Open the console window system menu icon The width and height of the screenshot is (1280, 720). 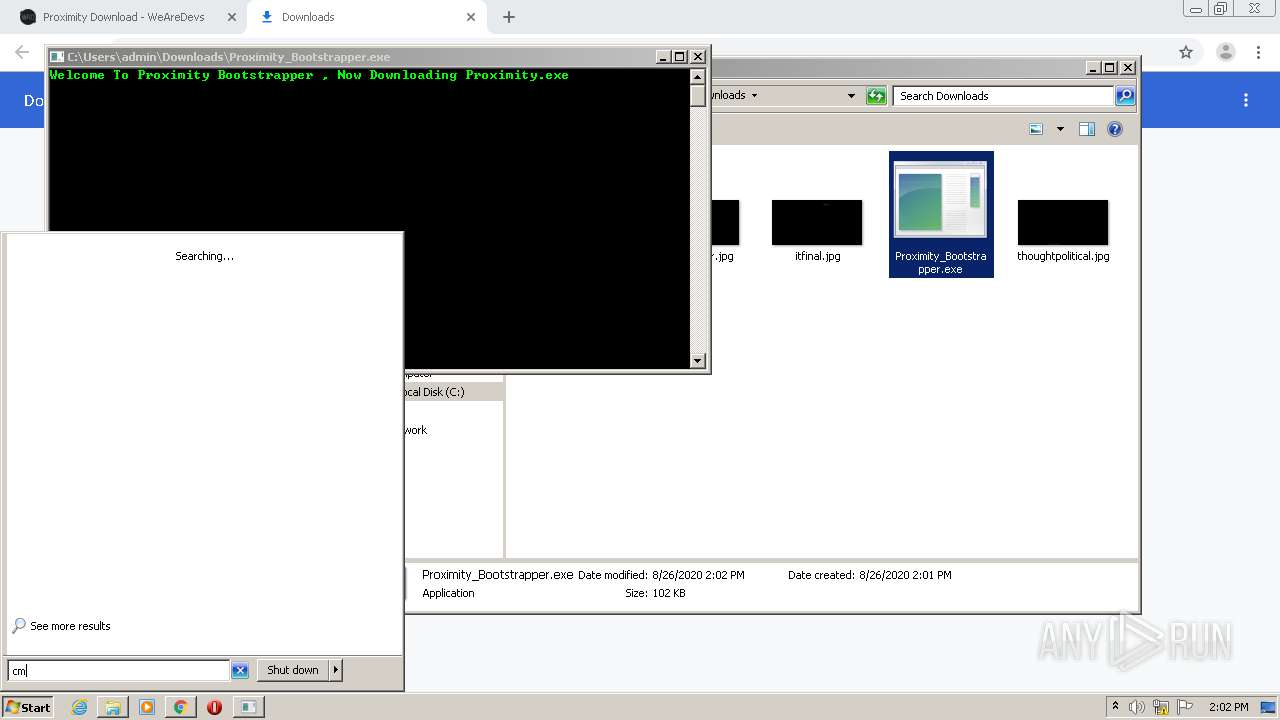coord(58,57)
